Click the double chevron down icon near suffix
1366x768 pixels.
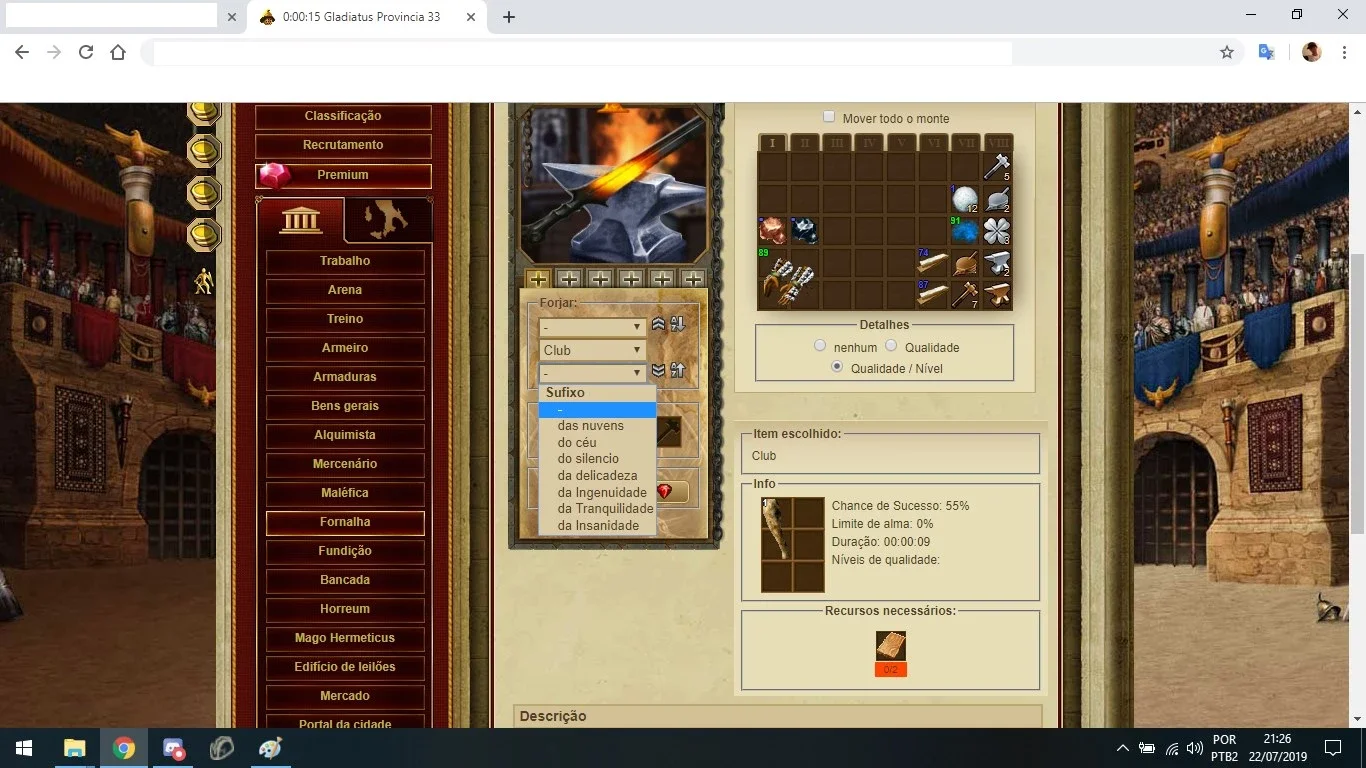pyautogui.click(x=658, y=370)
